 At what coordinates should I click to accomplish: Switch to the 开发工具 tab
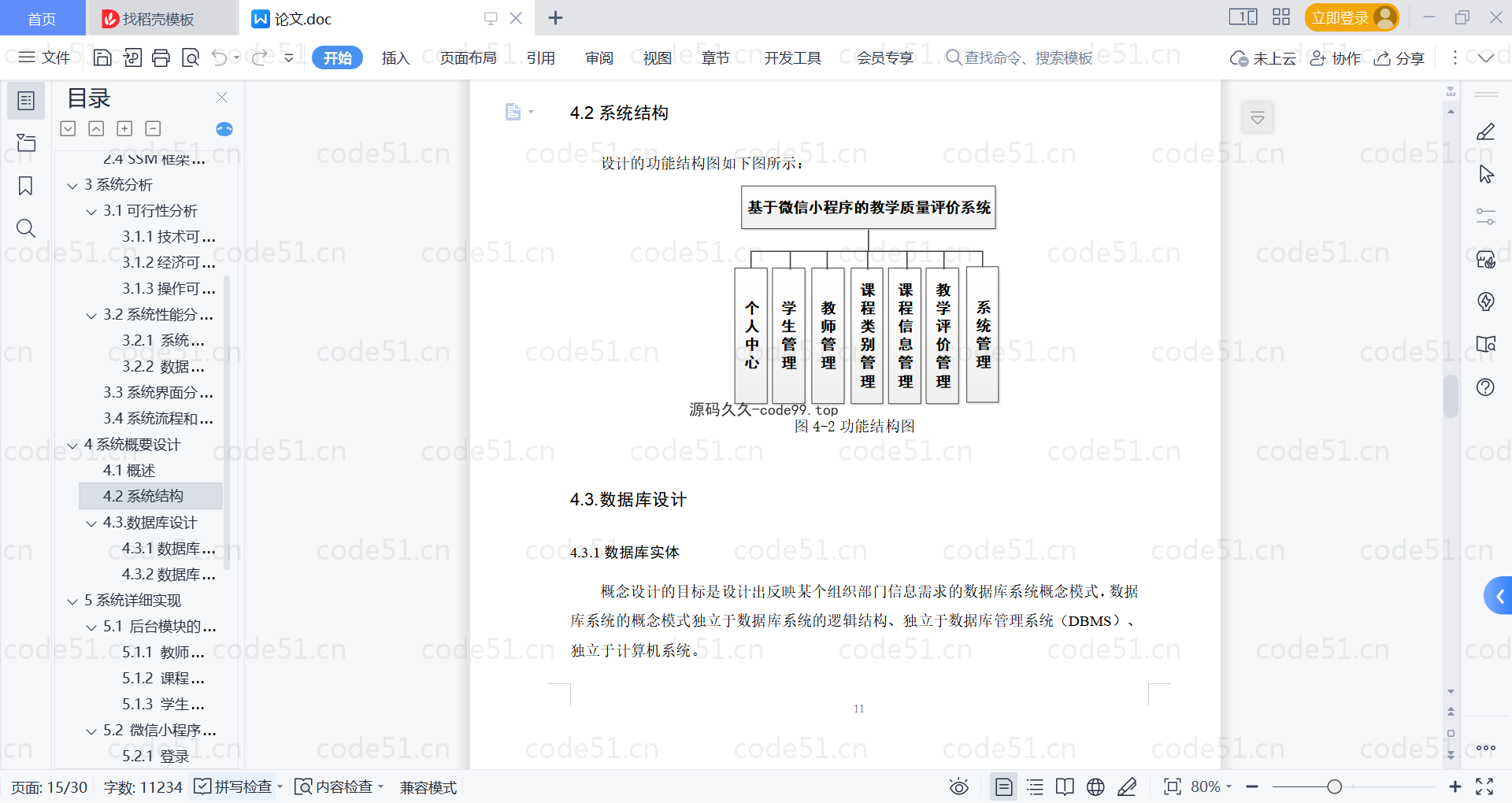click(792, 57)
